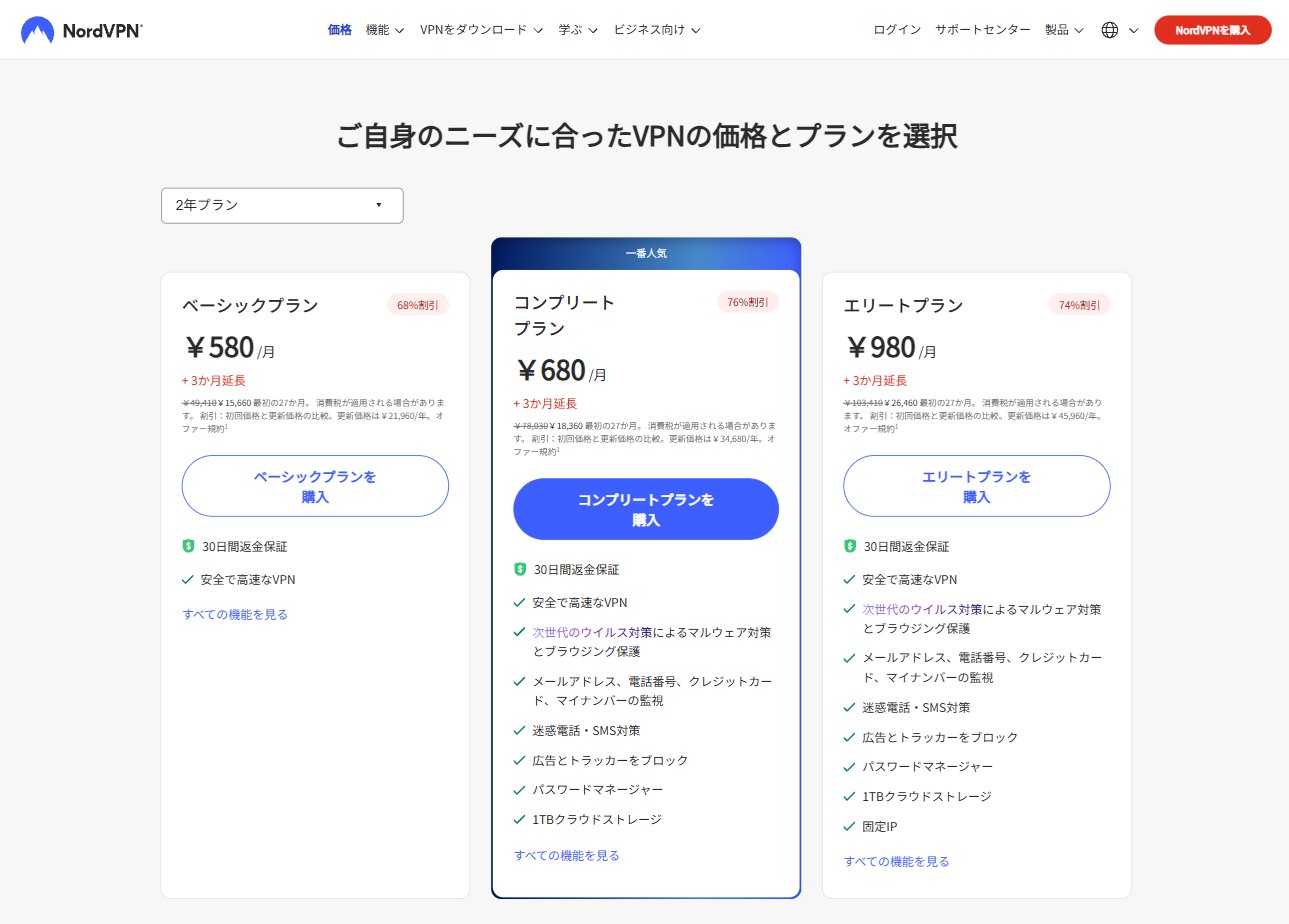Click 次世代のウイルス対策 link in エリートプラン

[x=923, y=609]
